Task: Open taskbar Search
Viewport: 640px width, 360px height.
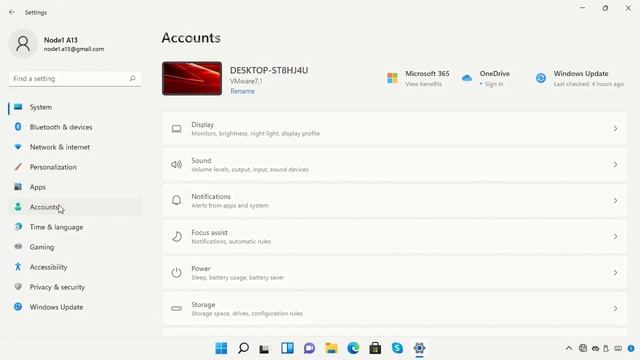Action: click(x=243, y=348)
